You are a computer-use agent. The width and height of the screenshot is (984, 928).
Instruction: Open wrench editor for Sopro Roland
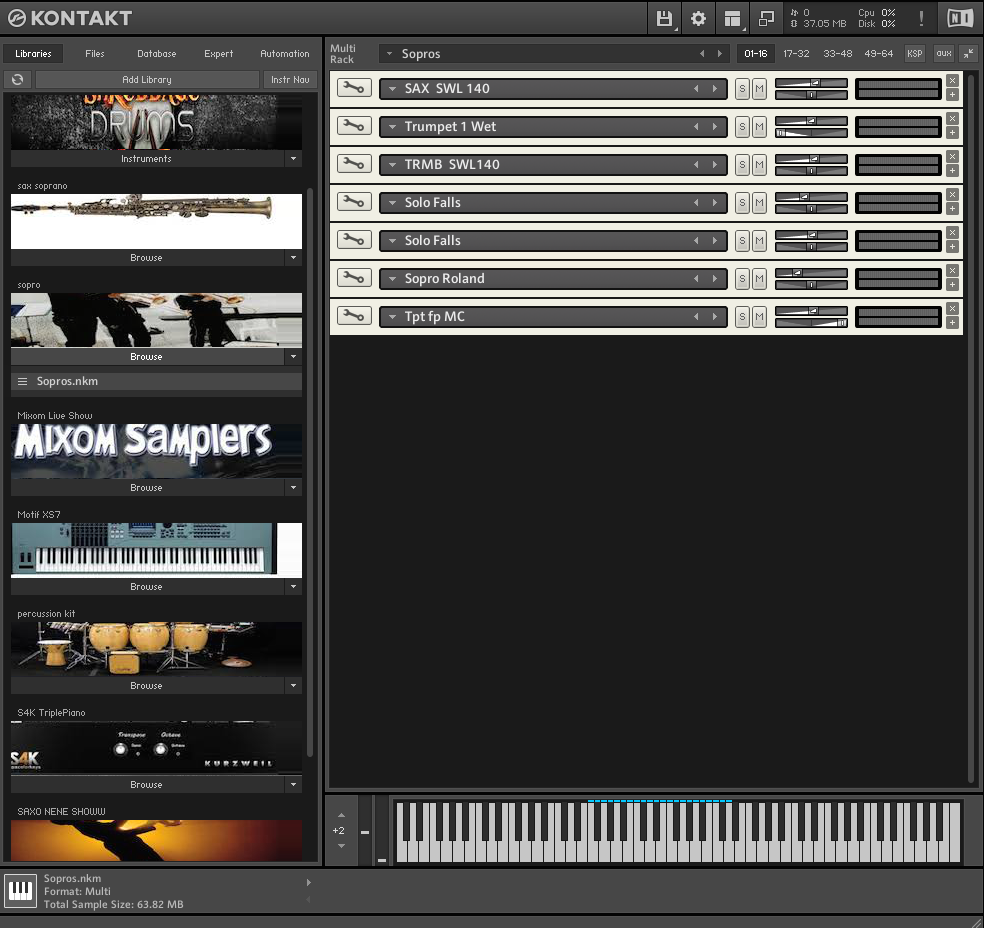(x=354, y=278)
